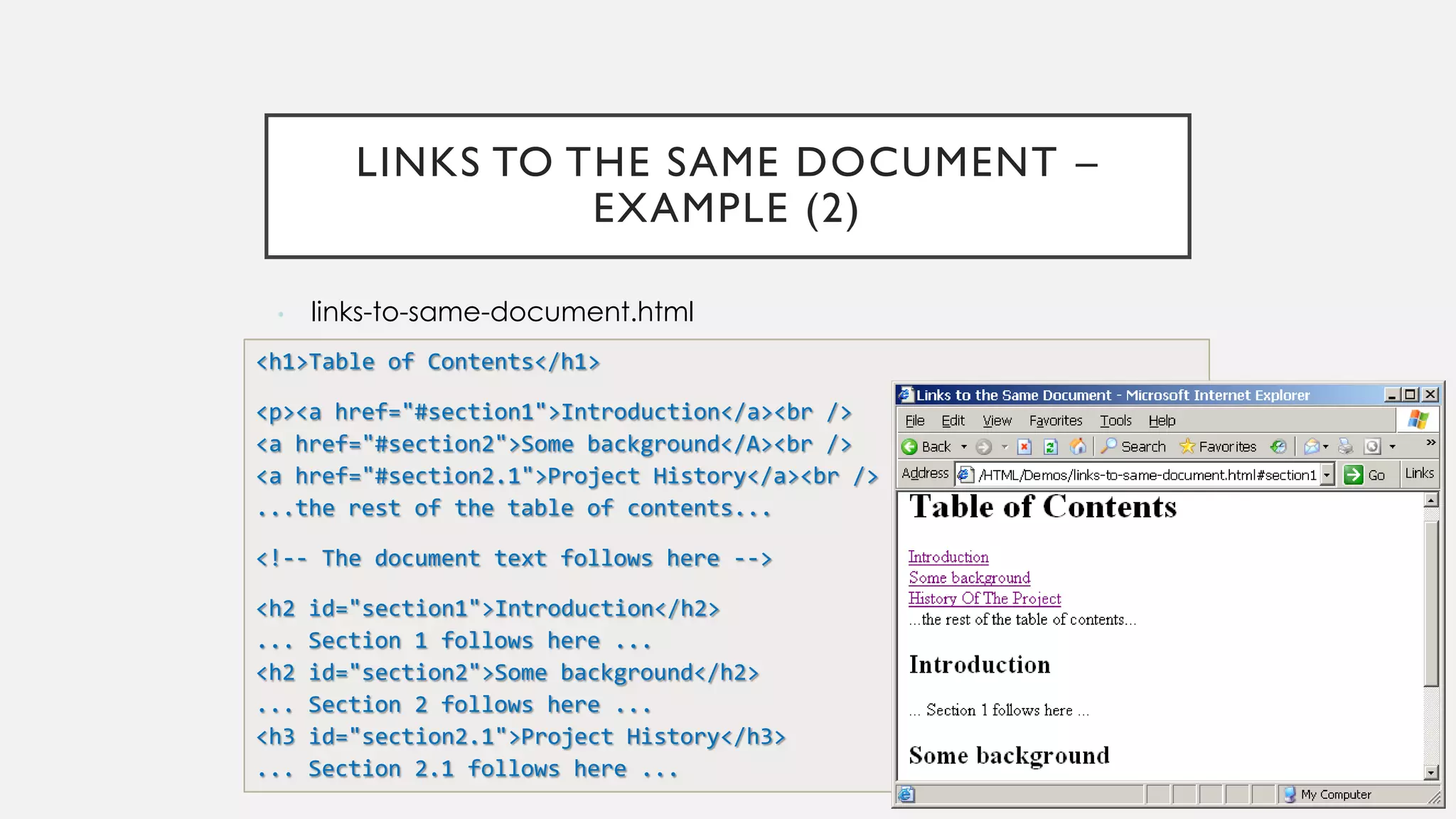
Task: Minimize the Internet Explorer window
Action: (1392, 395)
